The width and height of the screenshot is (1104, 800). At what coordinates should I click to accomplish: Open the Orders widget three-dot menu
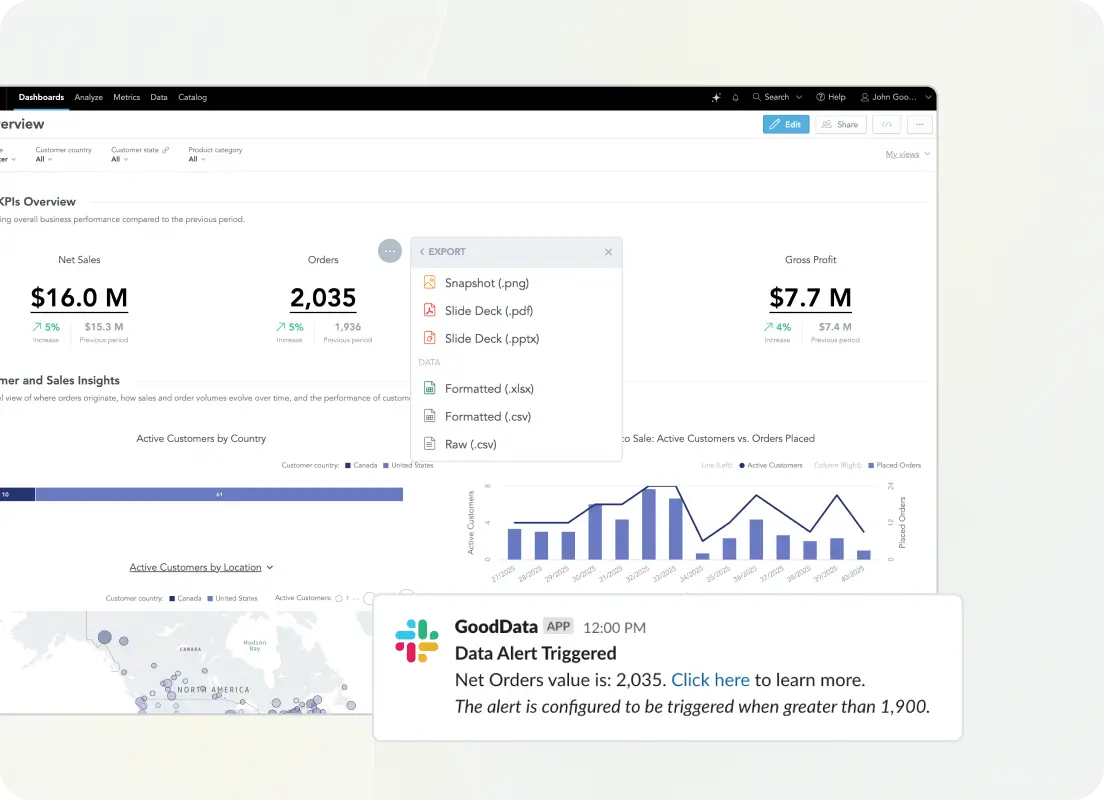click(390, 252)
